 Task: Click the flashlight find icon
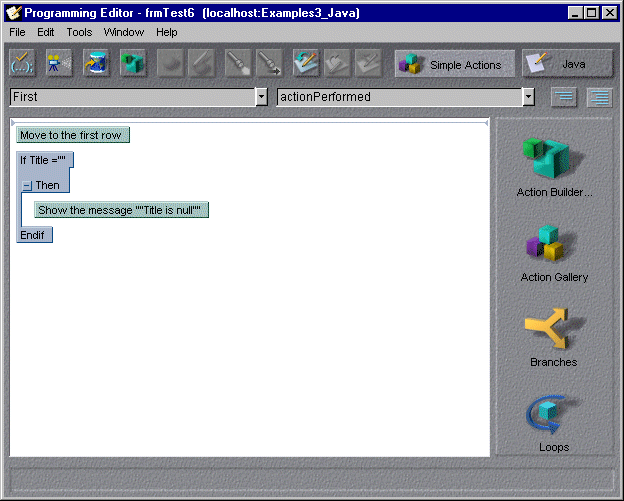click(238, 63)
